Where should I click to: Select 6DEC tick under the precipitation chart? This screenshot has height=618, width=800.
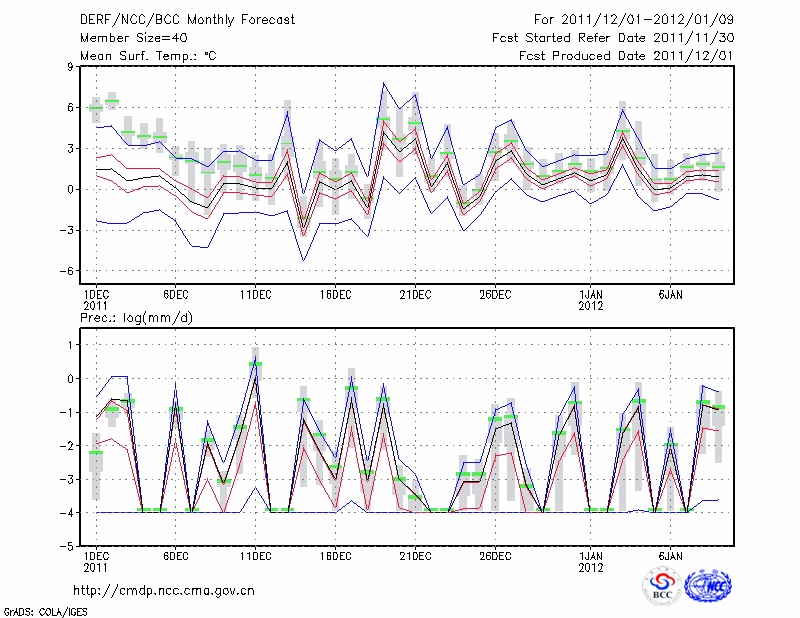pyautogui.click(x=175, y=554)
